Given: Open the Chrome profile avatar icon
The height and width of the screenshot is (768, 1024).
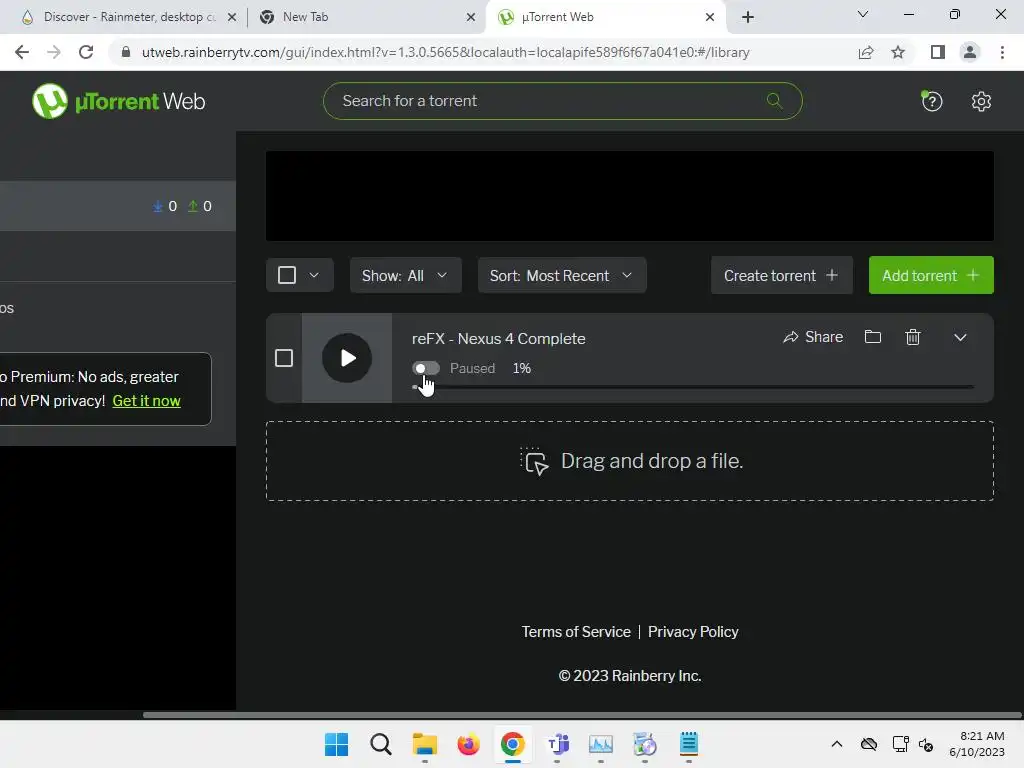Looking at the screenshot, I should coord(970,52).
